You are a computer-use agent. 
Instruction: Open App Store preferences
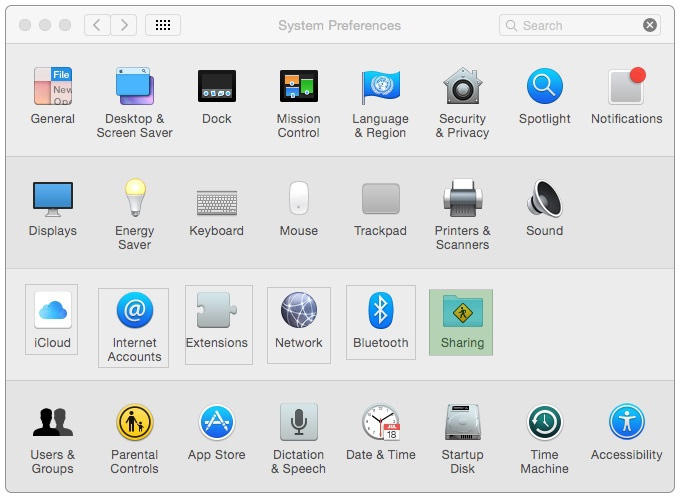[x=217, y=432]
